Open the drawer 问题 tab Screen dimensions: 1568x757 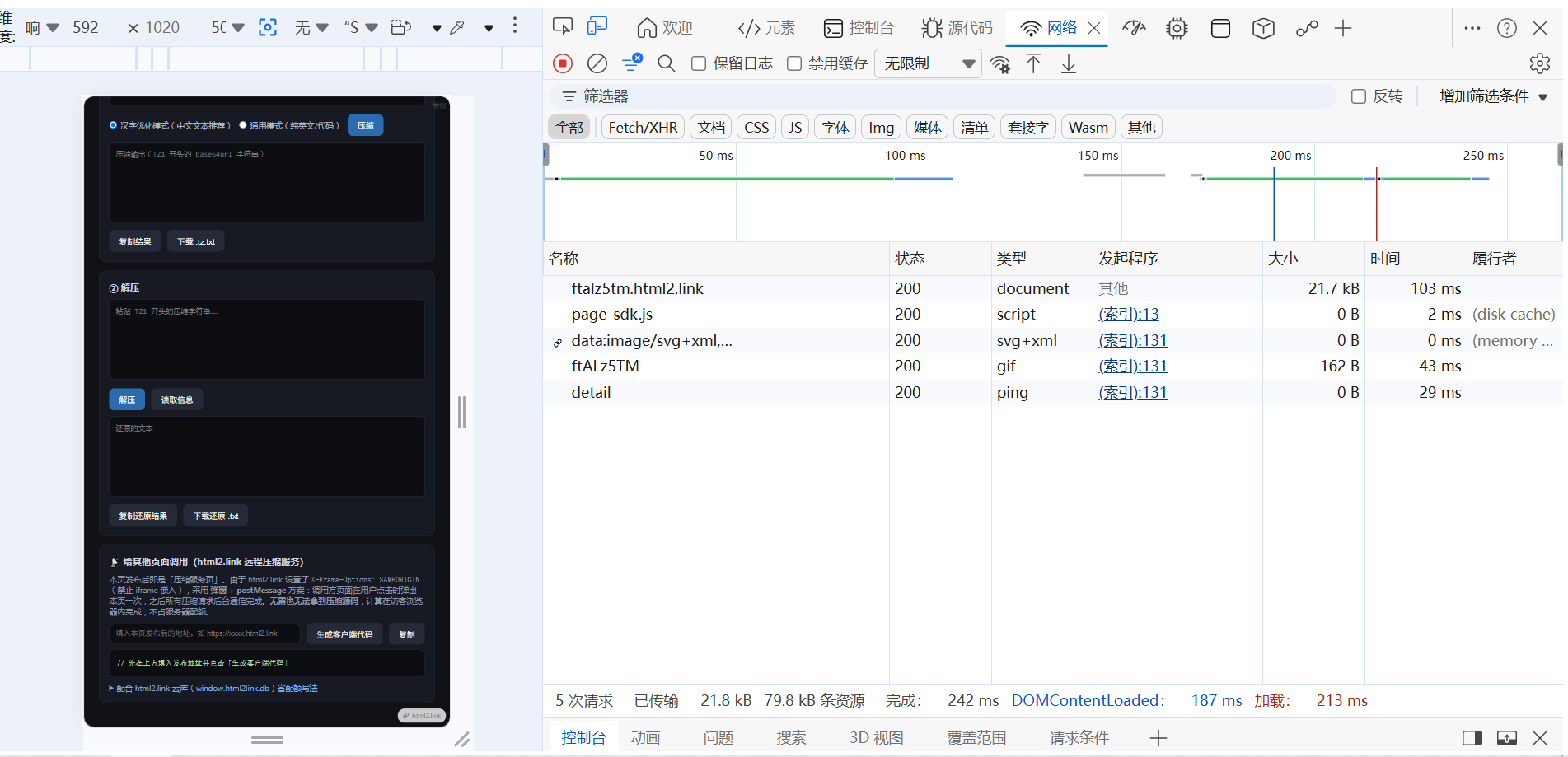pyautogui.click(x=718, y=737)
